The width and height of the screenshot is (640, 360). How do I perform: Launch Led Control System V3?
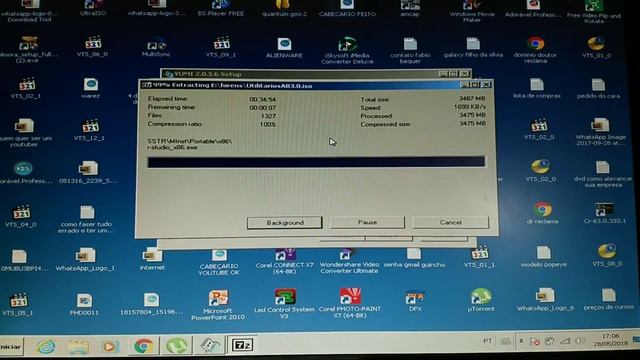(x=284, y=304)
